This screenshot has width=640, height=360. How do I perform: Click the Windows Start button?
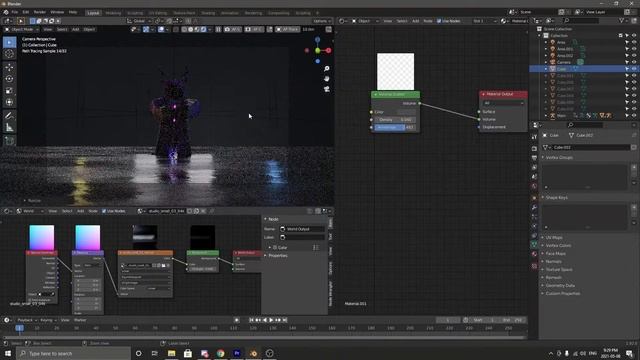point(8,353)
